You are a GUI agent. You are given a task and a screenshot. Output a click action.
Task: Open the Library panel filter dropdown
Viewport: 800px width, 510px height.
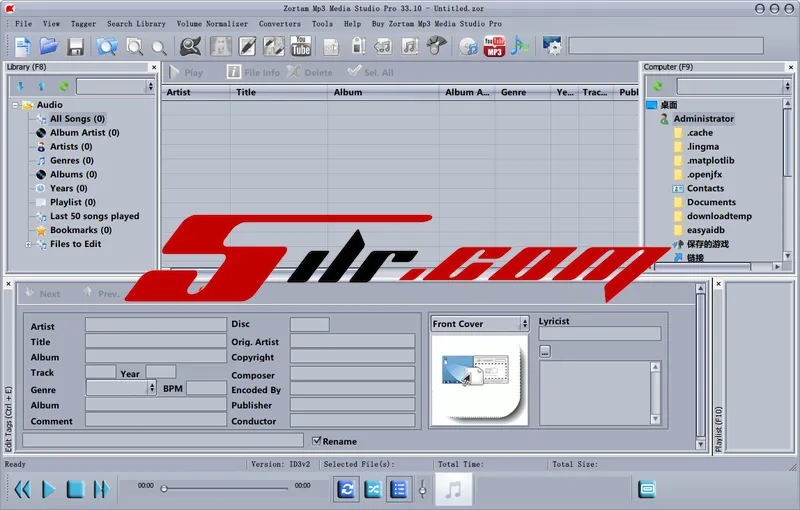tap(150, 86)
